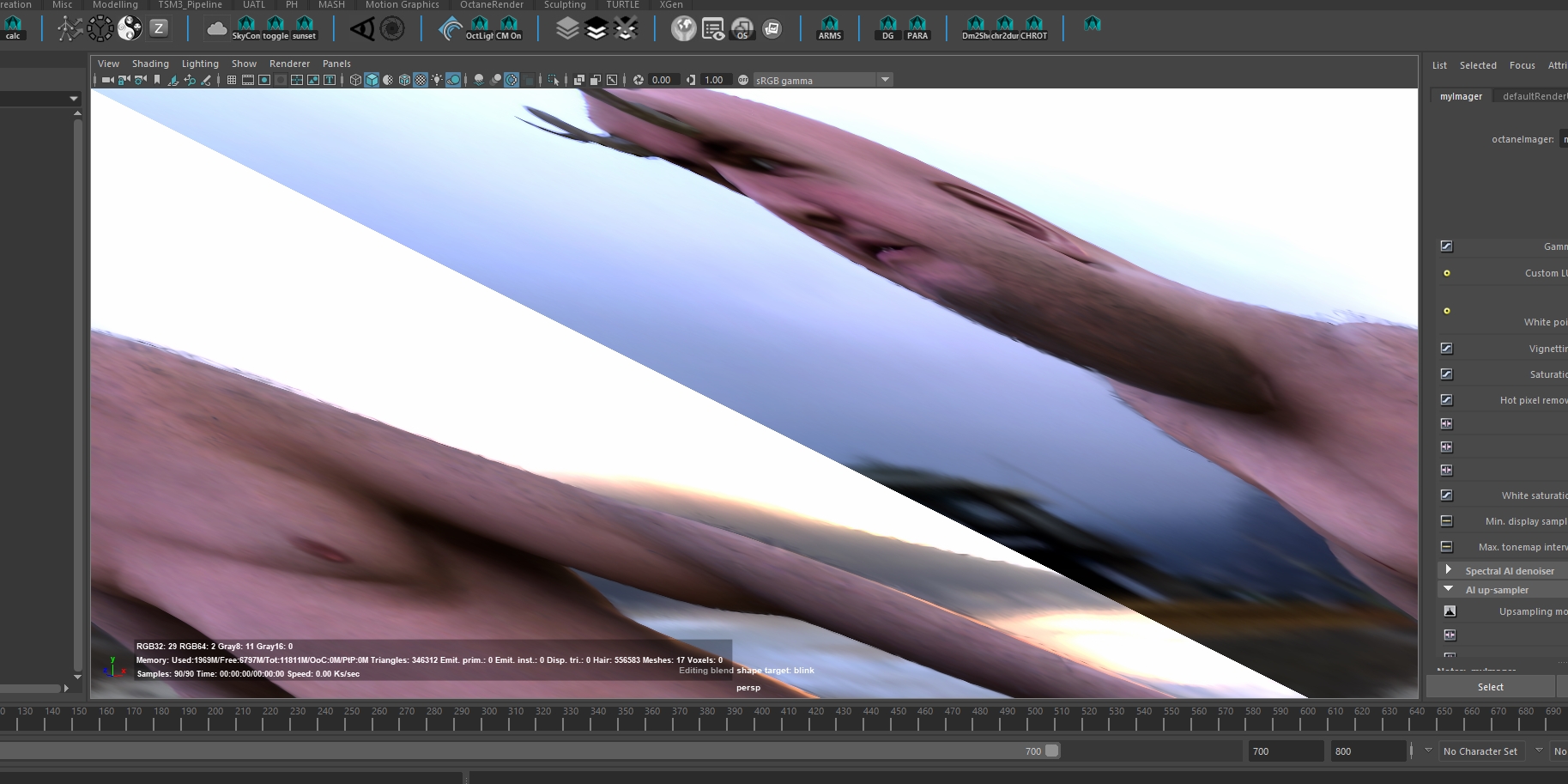Switch to the OctaneRender shelf tab
The image size is (1568, 784).
(x=492, y=4)
